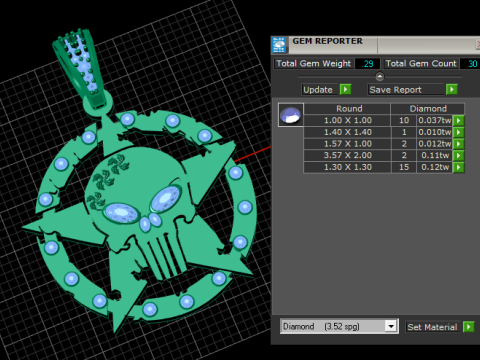Image resolution: width=480 pixels, height=360 pixels.
Task: Click green arrow on 3.57 X 2.00 row
Action: (x=459, y=155)
